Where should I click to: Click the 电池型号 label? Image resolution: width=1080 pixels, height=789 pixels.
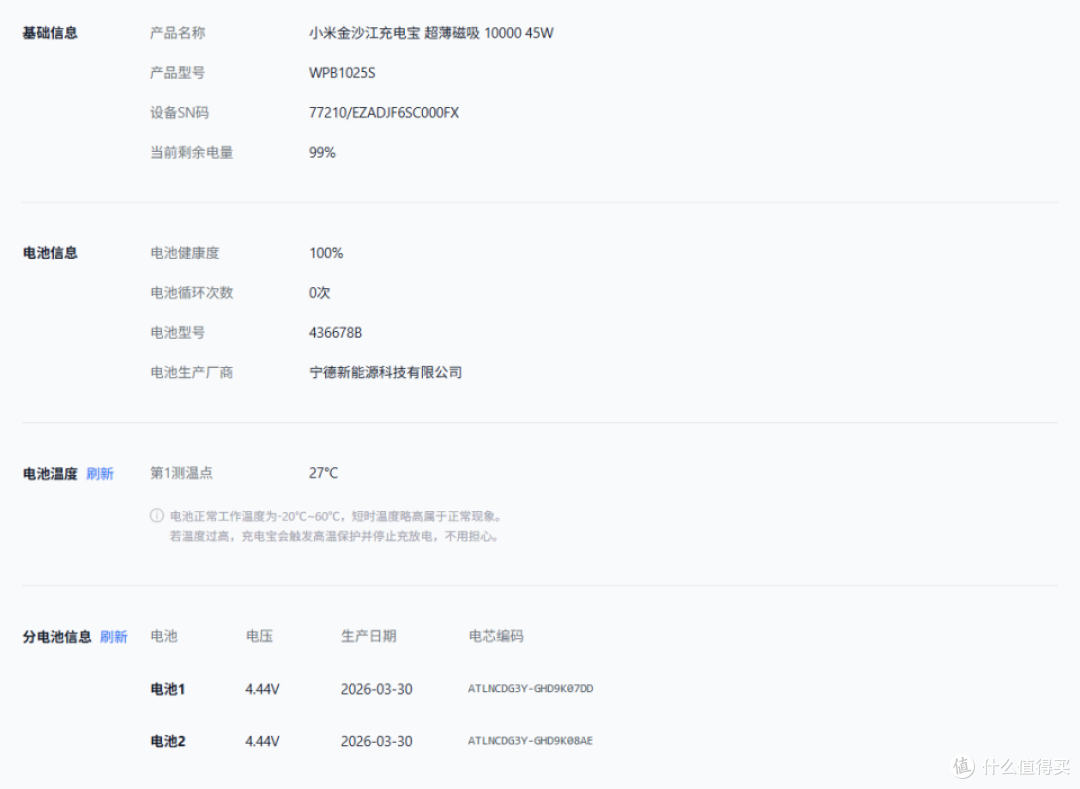[x=178, y=333]
